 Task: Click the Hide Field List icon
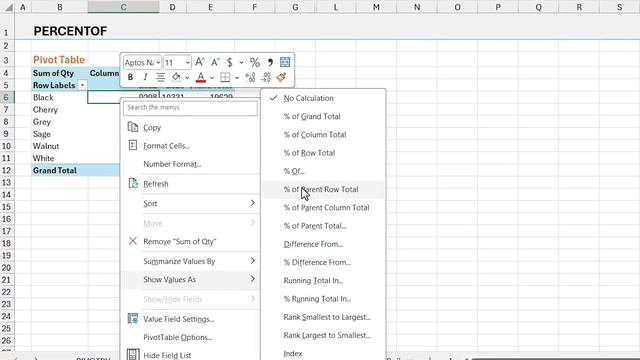[x=133, y=354]
